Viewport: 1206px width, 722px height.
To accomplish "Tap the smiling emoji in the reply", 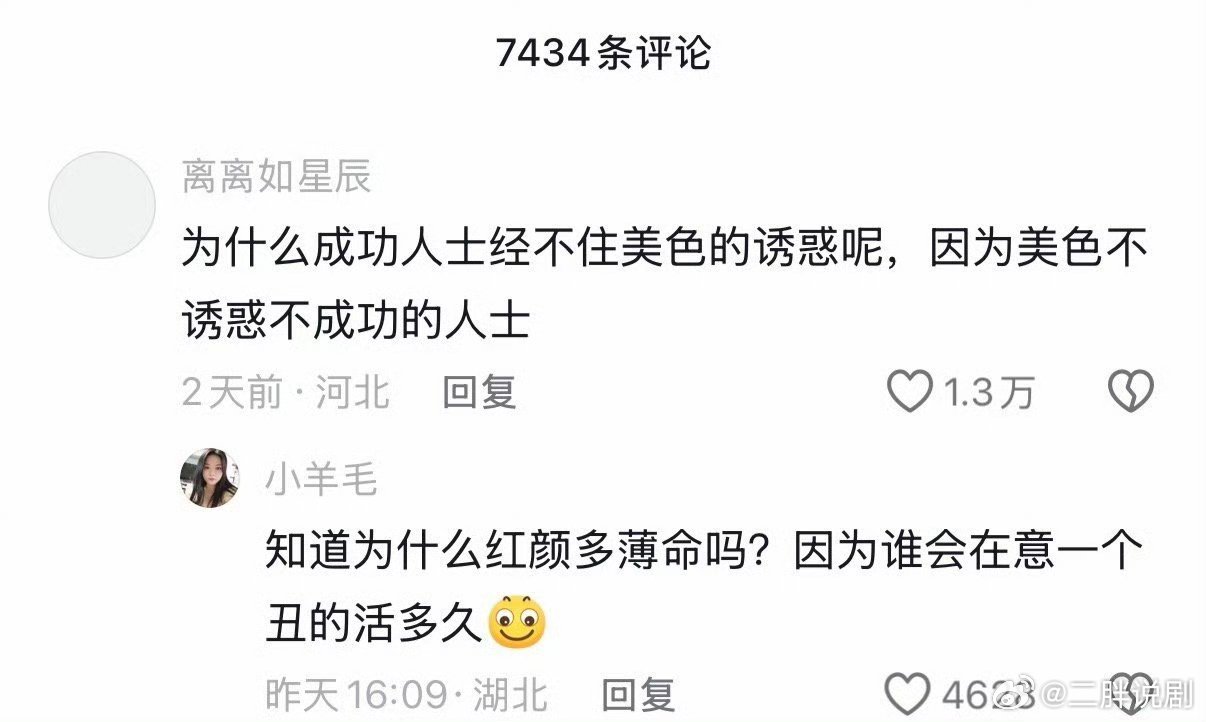I will pos(517,622).
